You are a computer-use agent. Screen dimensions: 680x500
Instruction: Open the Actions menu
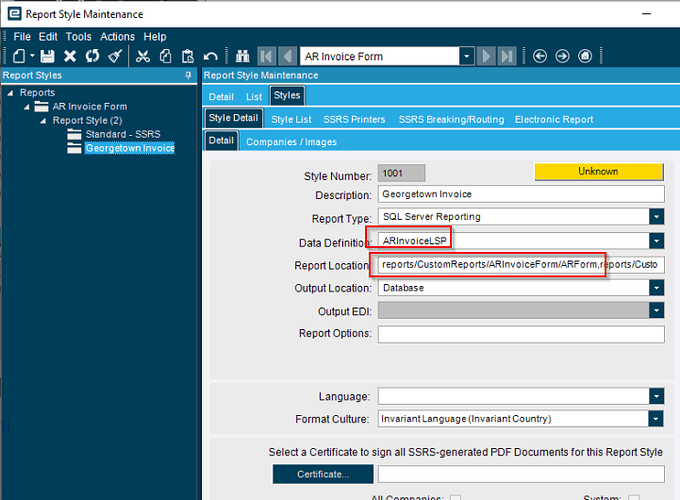pyautogui.click(x=116, y=37)
